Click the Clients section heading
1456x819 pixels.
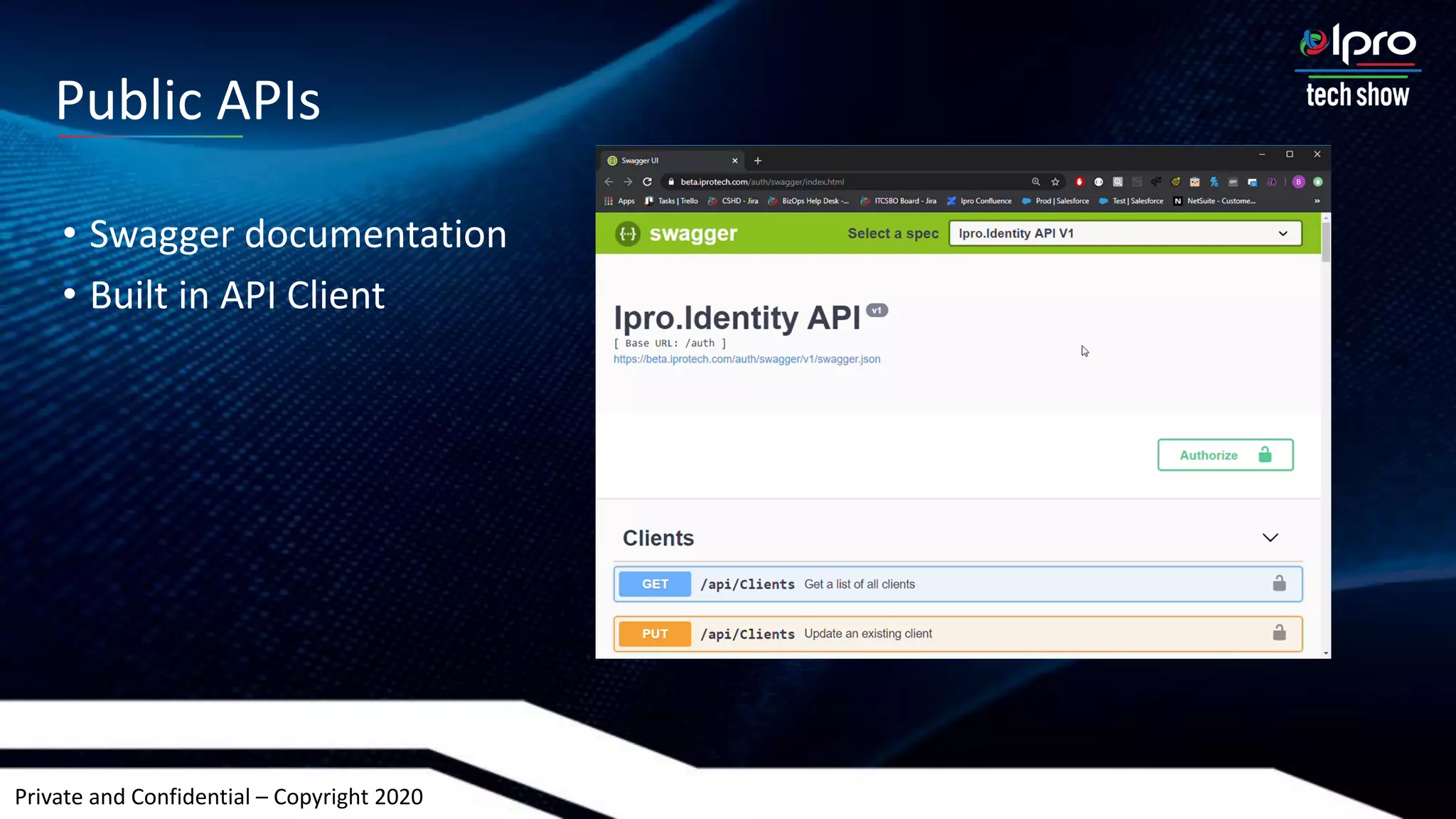(x=658, y=538)
